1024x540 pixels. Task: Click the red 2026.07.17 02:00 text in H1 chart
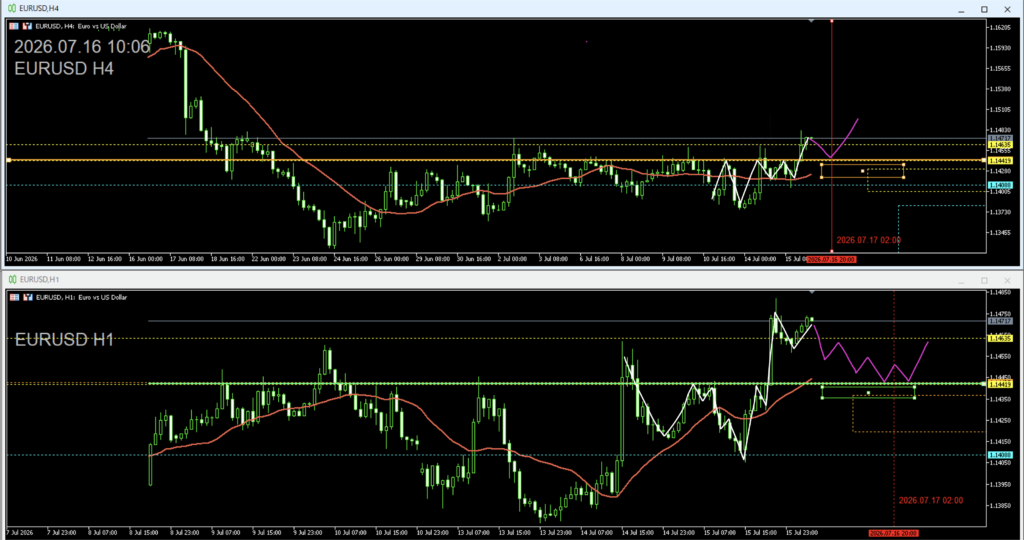(x=931, y=501)
